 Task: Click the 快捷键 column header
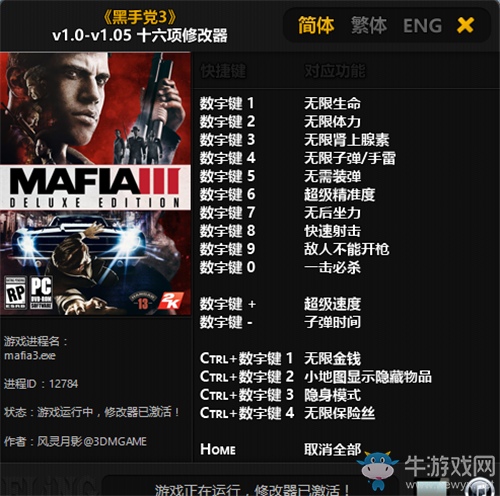click(x=223, y=71)
